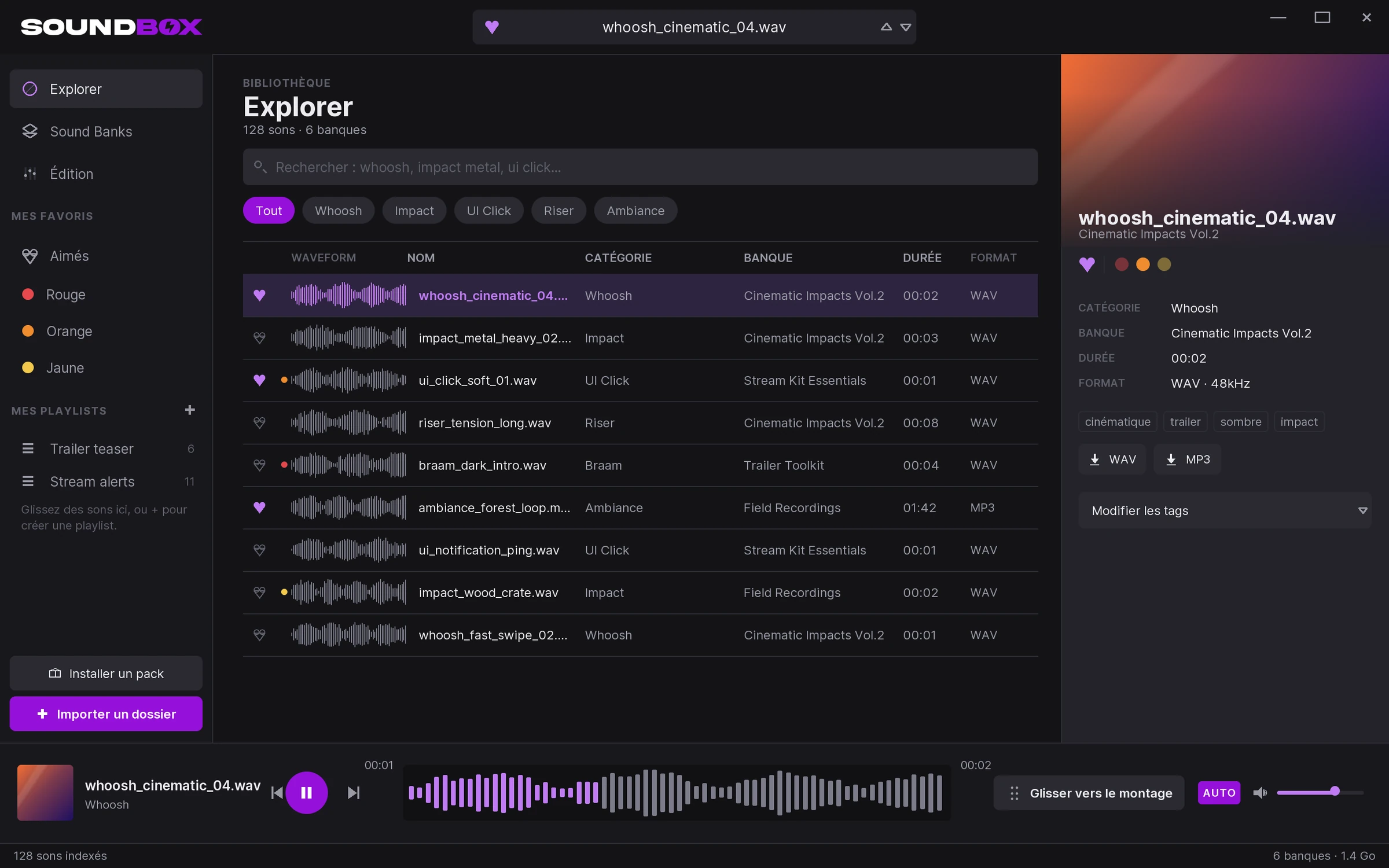The width and height of the screenshot is (1389, 868).
Task: Like impact_metal_heavy_02 row heart
Action: point(259,338)
